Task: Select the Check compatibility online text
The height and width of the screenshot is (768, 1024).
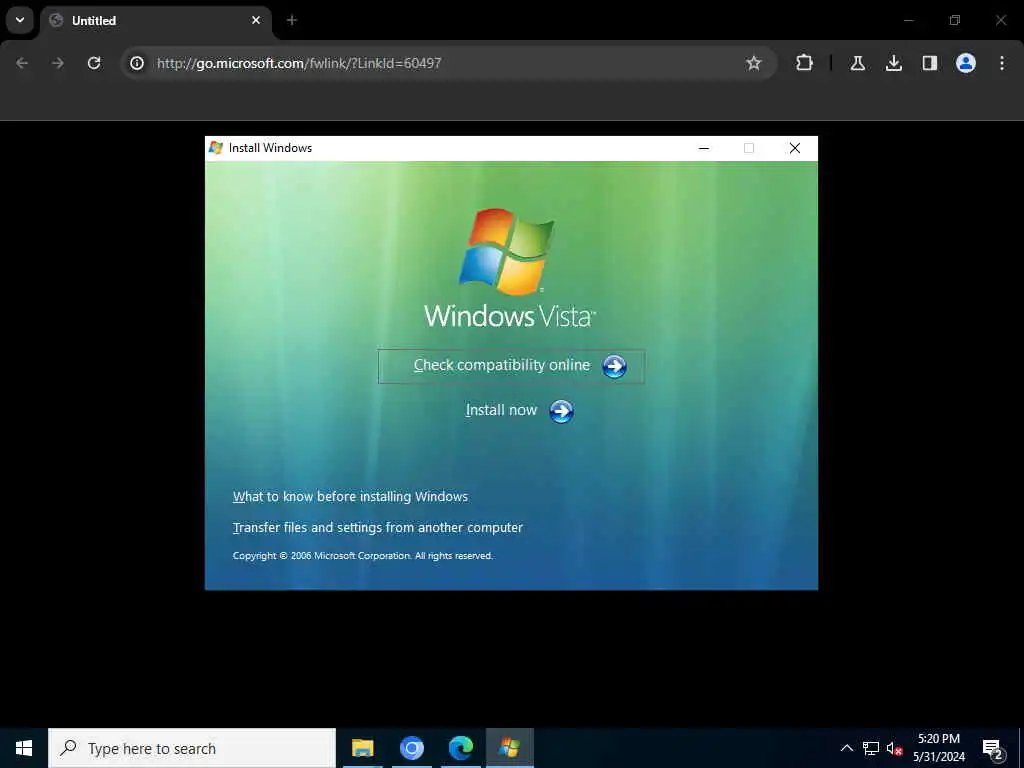Action: tap(502, 365)
